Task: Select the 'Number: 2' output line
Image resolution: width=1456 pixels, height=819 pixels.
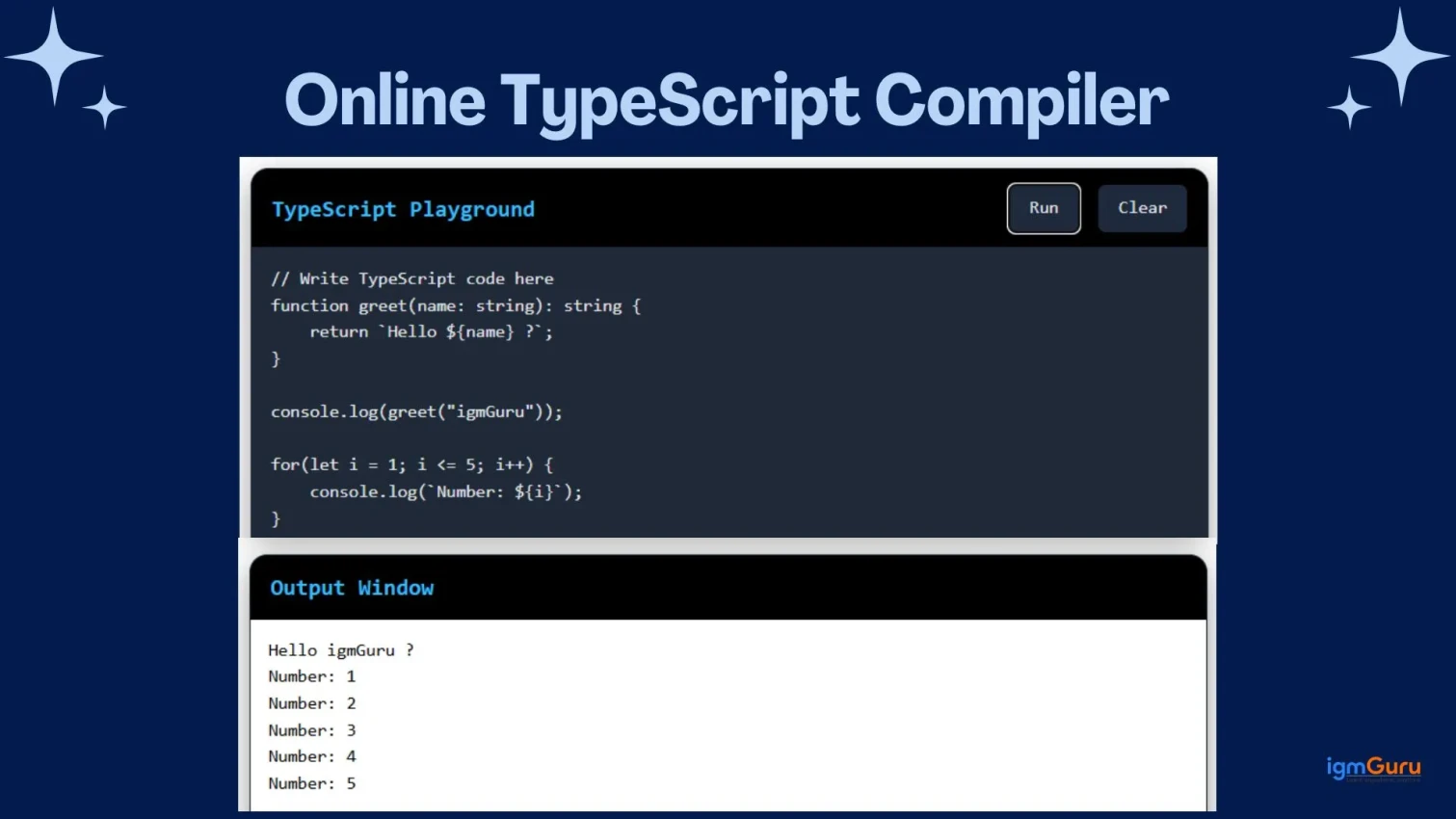Action: point(312,703)
